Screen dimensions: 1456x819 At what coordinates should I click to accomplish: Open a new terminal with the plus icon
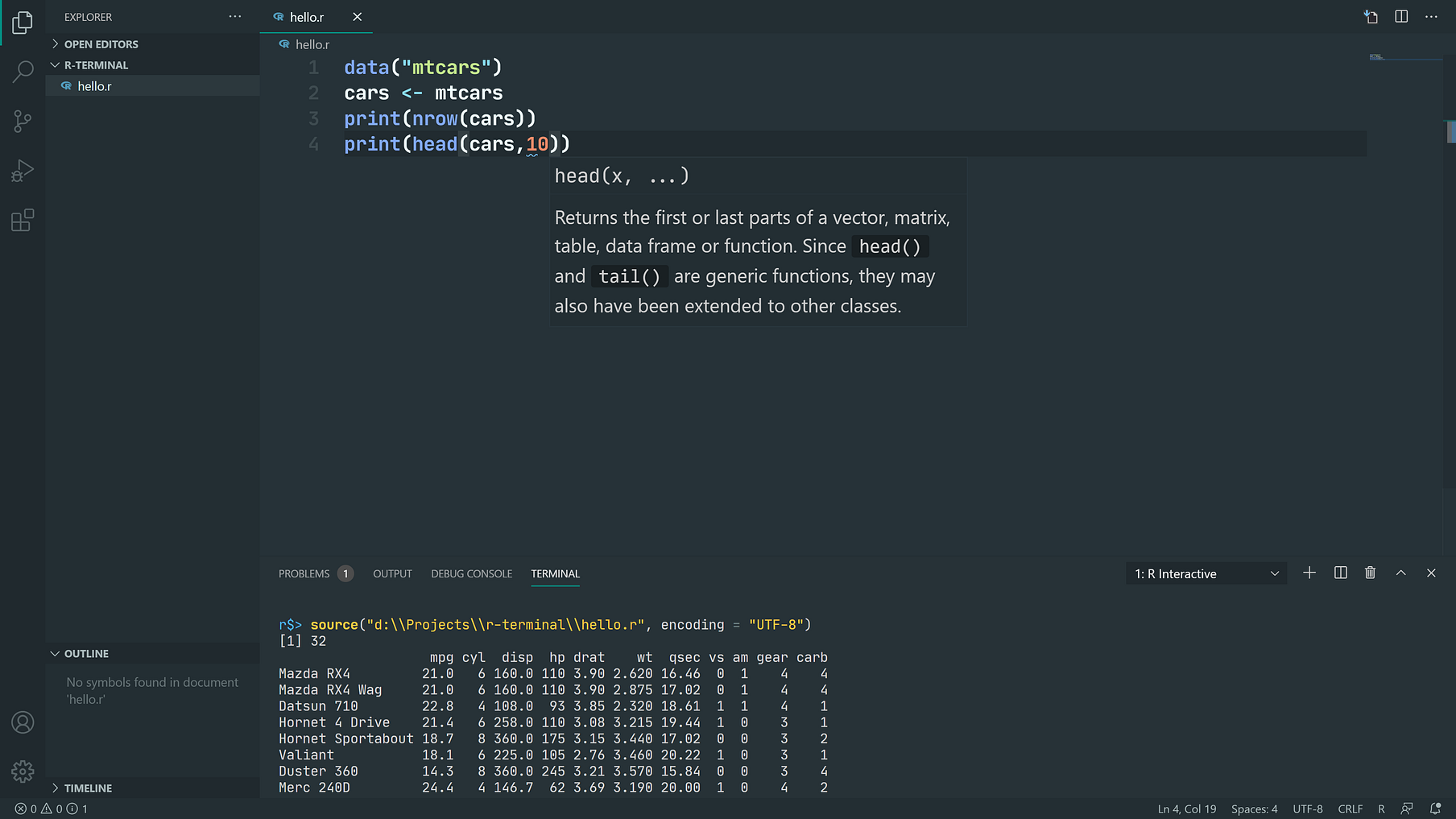pos(1309,573)
